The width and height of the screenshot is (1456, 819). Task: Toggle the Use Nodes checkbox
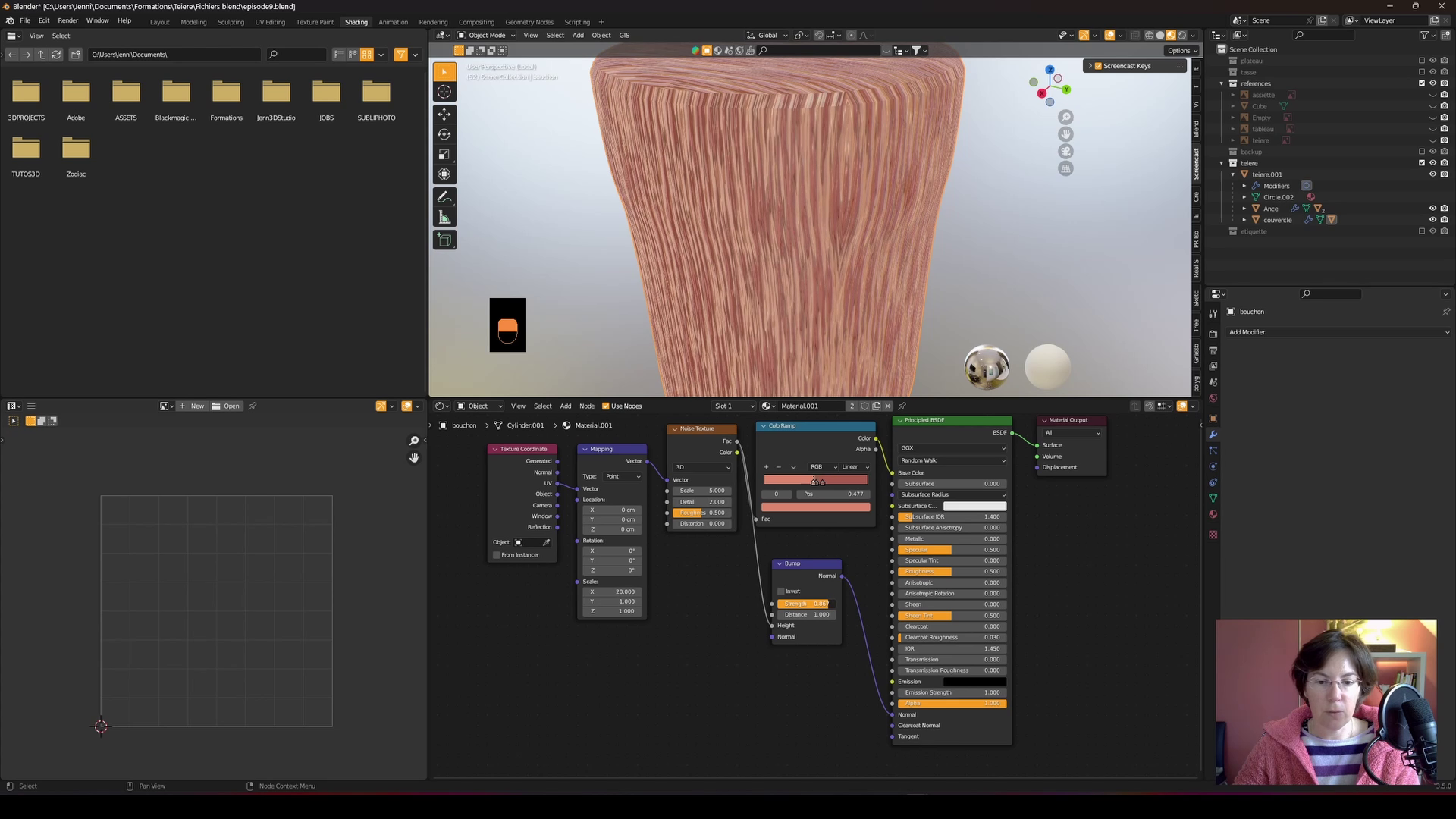pos(605,406)
